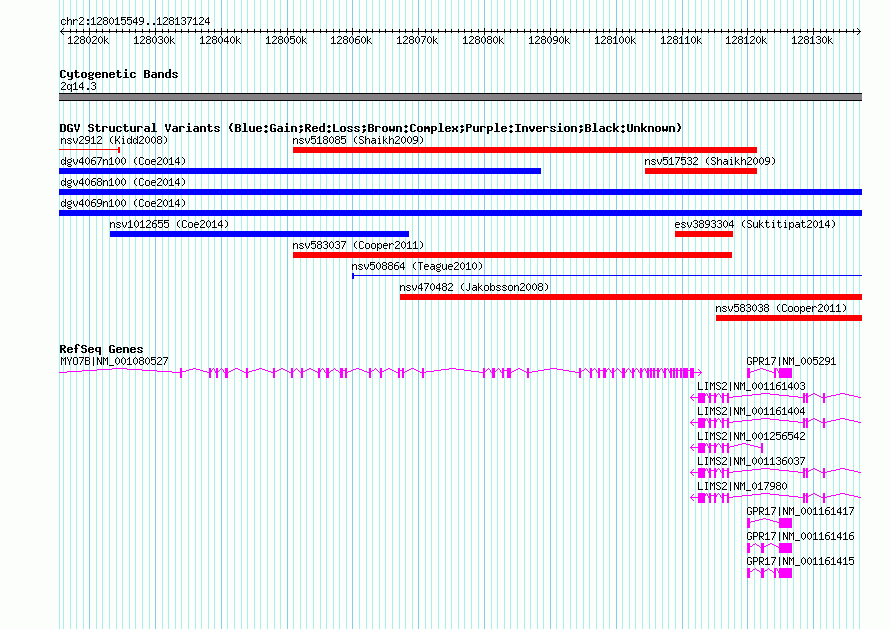Click the red bar under nsv583038
Screen dimensions: 890x629
[x=789, y=318]
